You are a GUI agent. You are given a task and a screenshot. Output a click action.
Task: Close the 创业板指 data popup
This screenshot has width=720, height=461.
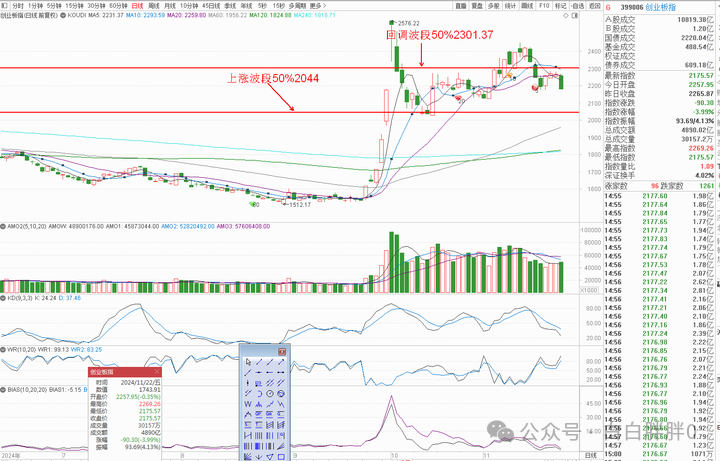[157, 371]
